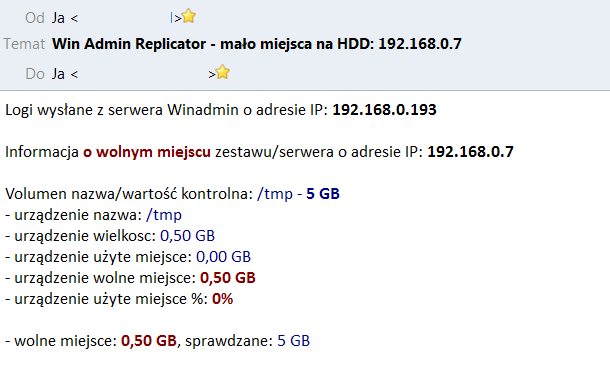This screenshot has width=610, height=372.
Task: Click the red 0,50 GB after urządzenie wolne miejsce
Action: coord(228,278)
